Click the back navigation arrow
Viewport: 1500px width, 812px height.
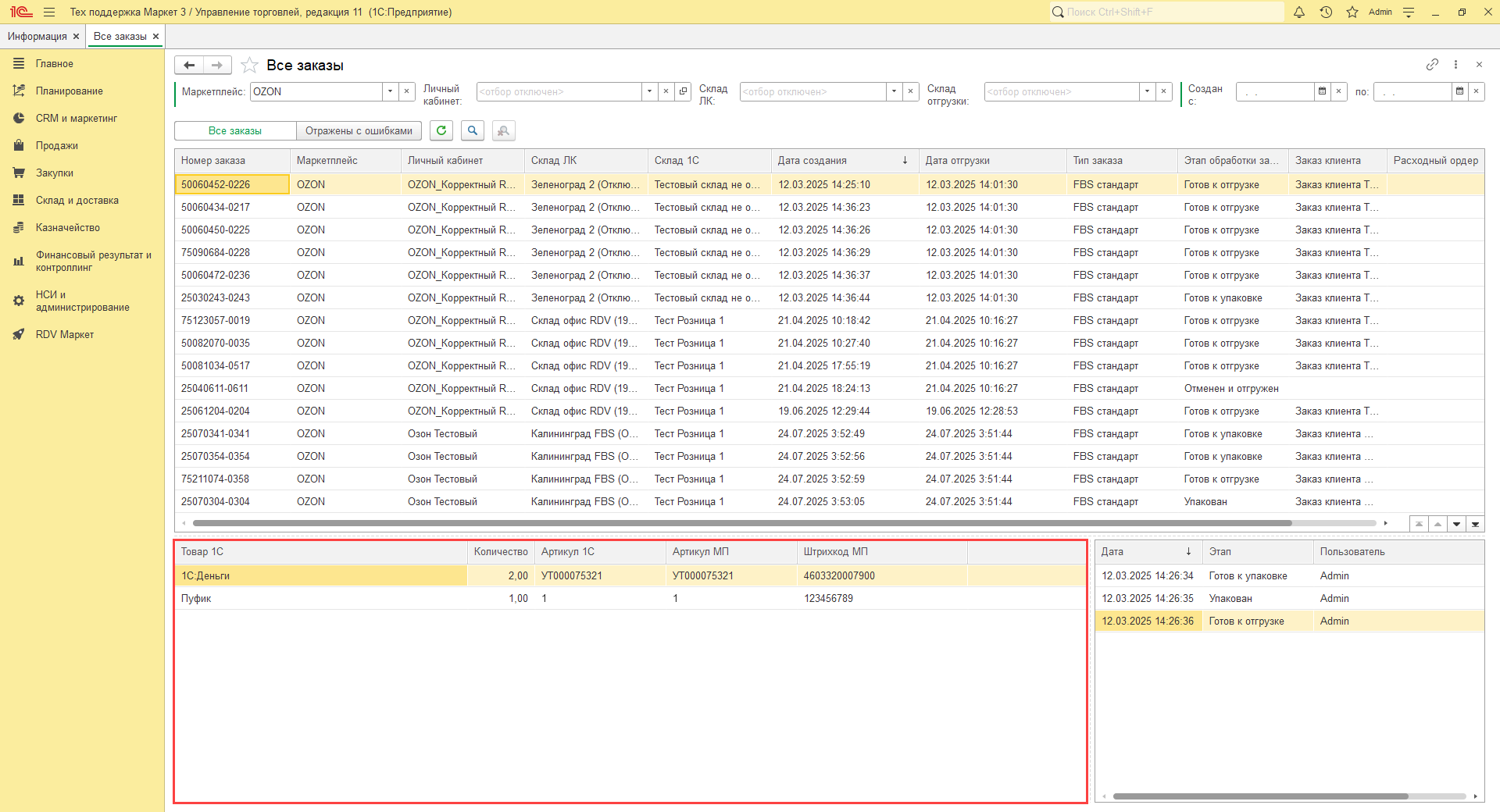point(189,66)
